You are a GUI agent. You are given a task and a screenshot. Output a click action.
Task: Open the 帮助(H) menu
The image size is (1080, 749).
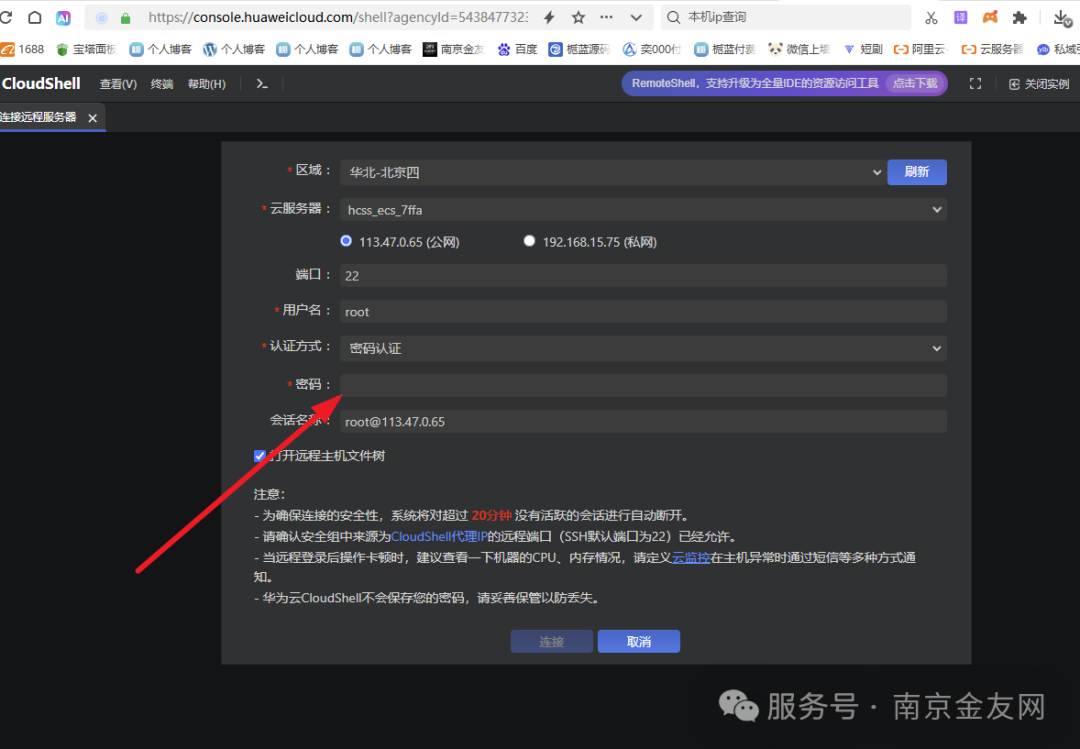tap(206, 84)
